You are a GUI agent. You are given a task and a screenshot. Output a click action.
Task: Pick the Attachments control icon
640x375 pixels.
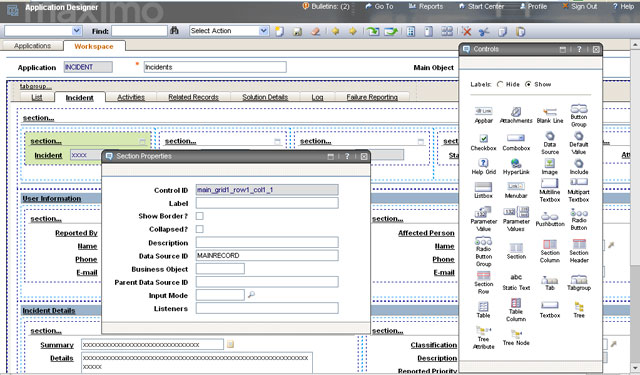(x=516, y=111)
